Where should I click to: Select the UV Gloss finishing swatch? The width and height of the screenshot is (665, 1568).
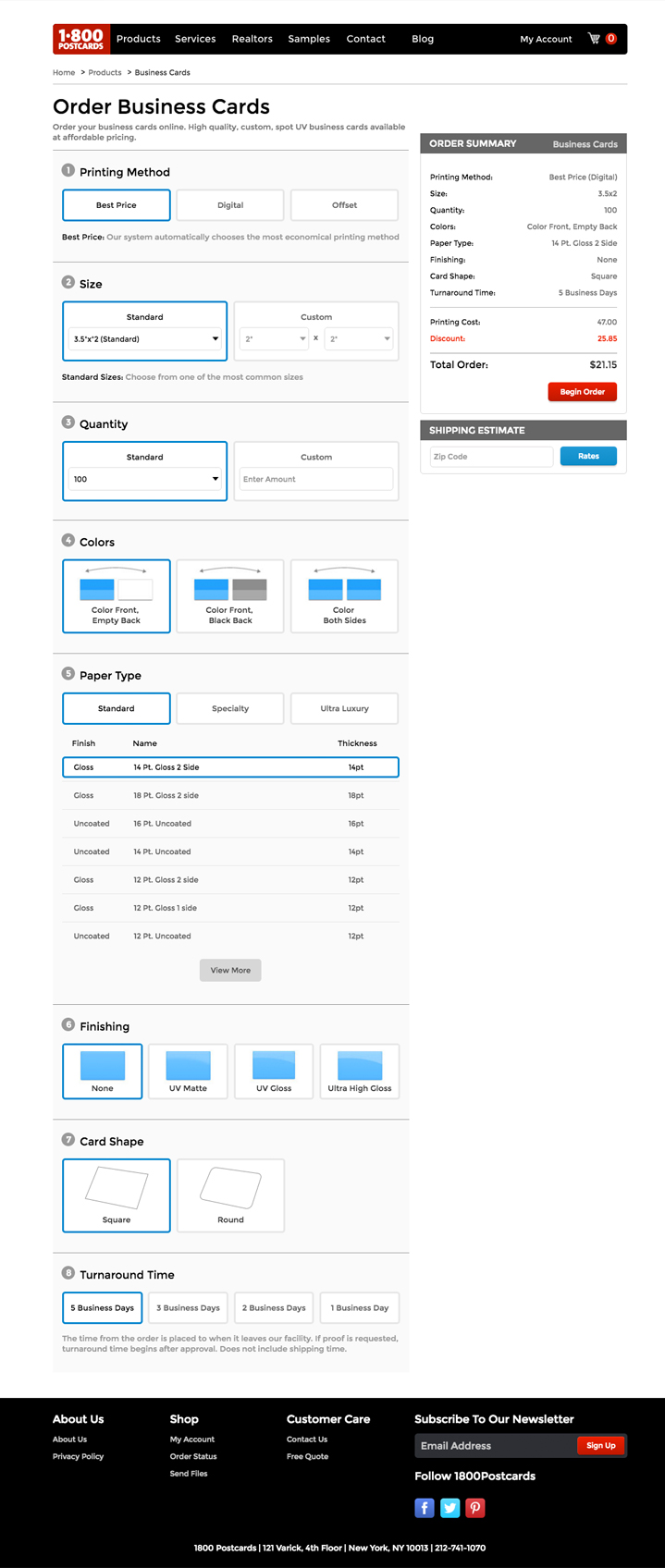pos(274,1071)
